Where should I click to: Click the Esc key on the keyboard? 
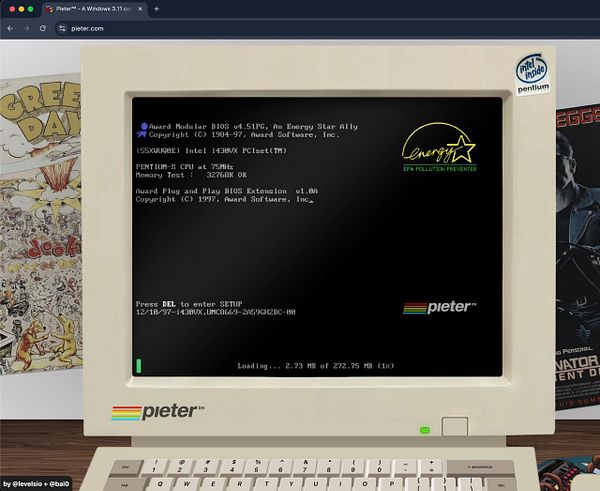(126, 467)
